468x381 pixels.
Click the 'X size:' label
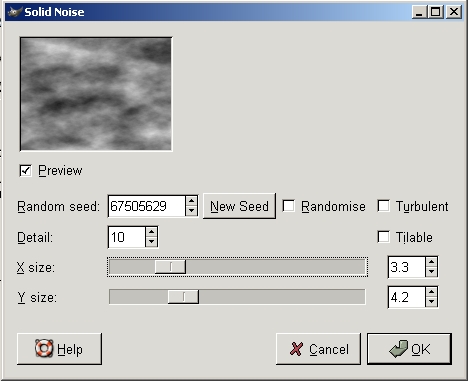coord(36,267)
